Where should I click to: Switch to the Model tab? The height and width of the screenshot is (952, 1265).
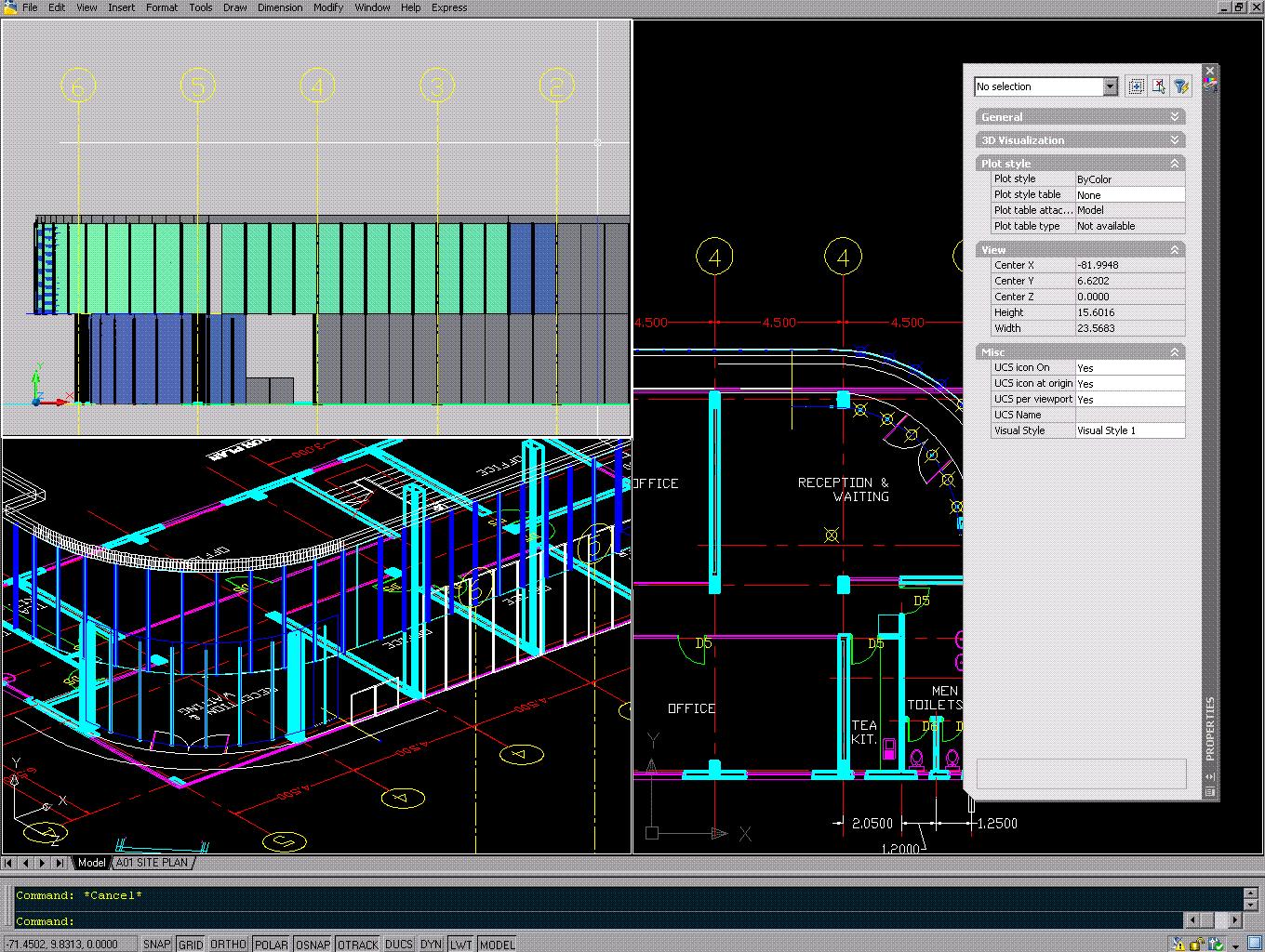pos(92,863)
